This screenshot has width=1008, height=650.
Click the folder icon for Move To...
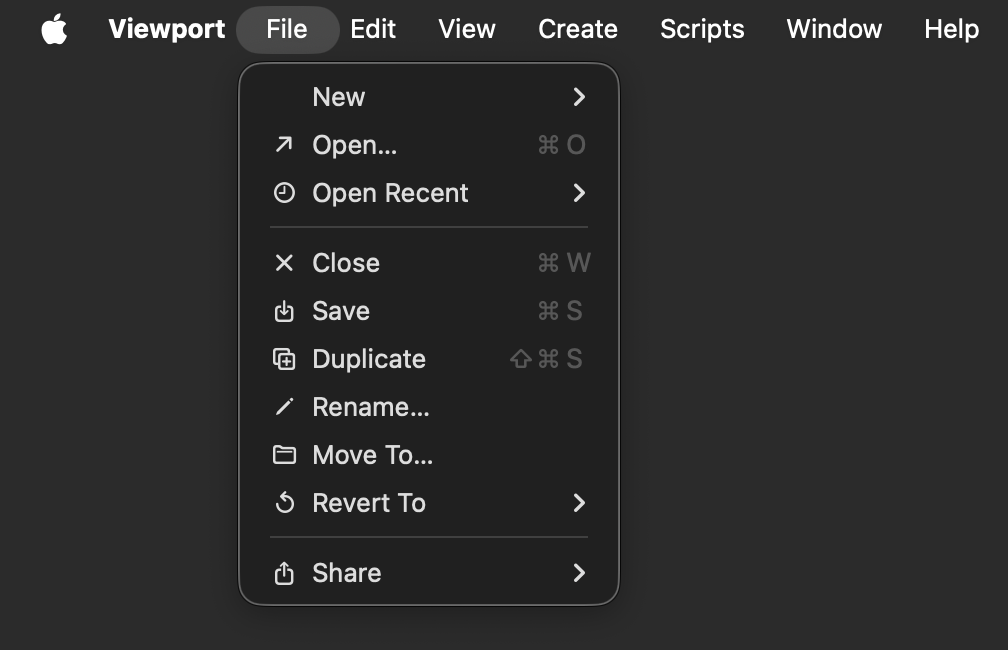pyautogui.click(x=284, y=455)
